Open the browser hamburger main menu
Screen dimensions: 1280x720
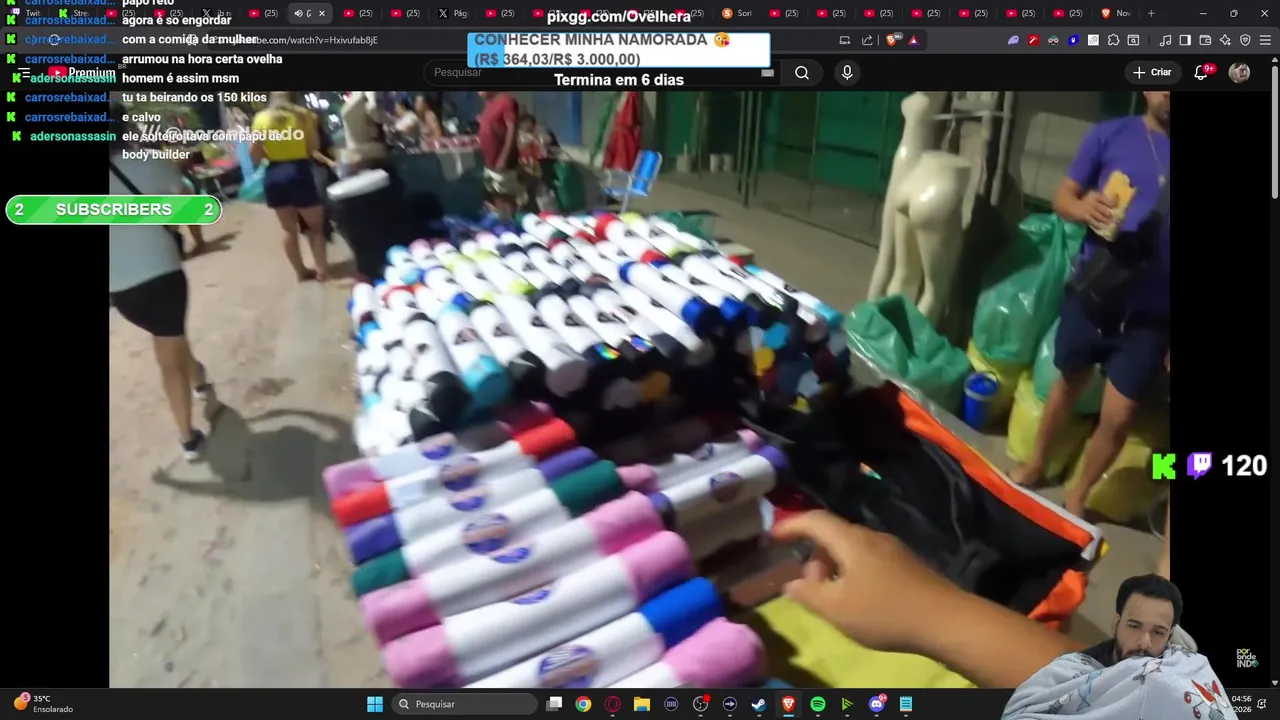pyautogui.click(x=1265, y=40)
